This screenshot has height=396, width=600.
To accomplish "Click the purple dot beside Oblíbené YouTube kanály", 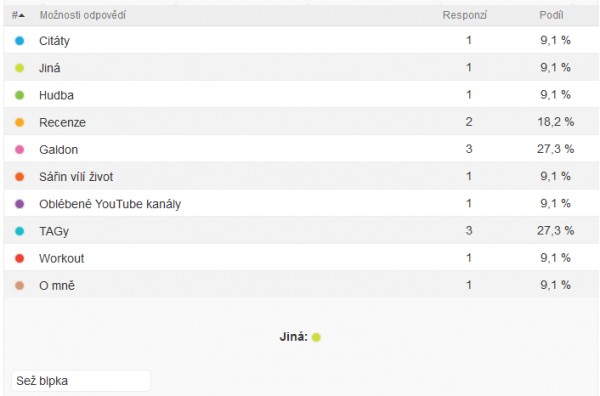I will tap(20, 204).
